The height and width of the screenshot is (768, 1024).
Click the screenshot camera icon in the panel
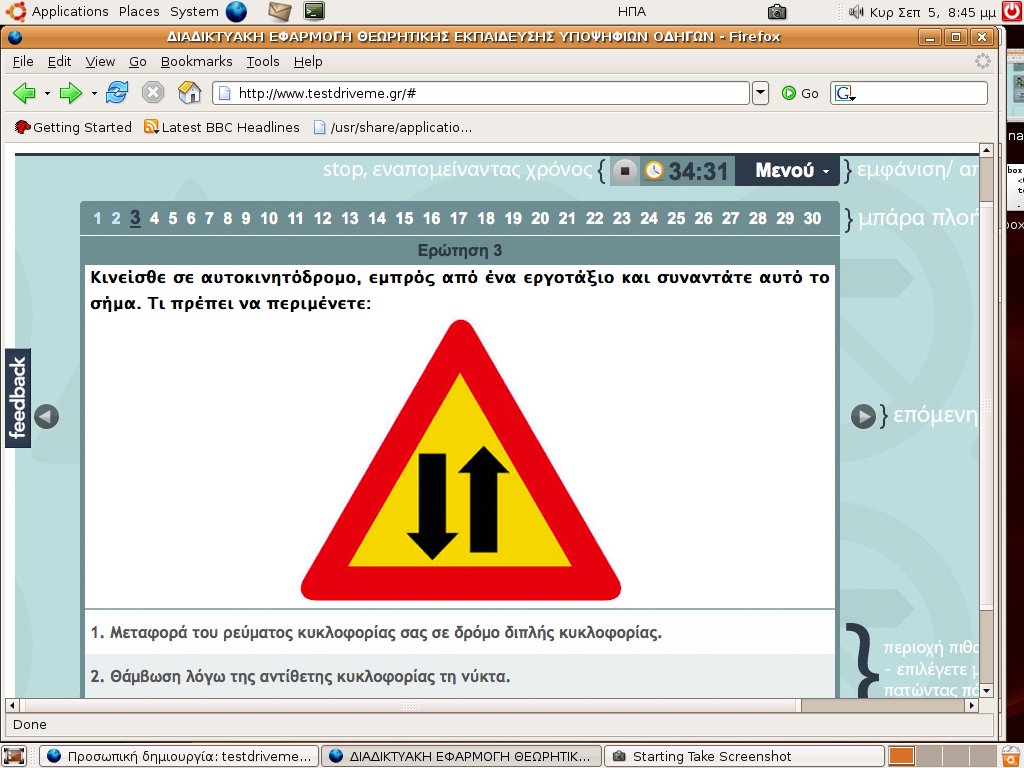coord(776,12)
